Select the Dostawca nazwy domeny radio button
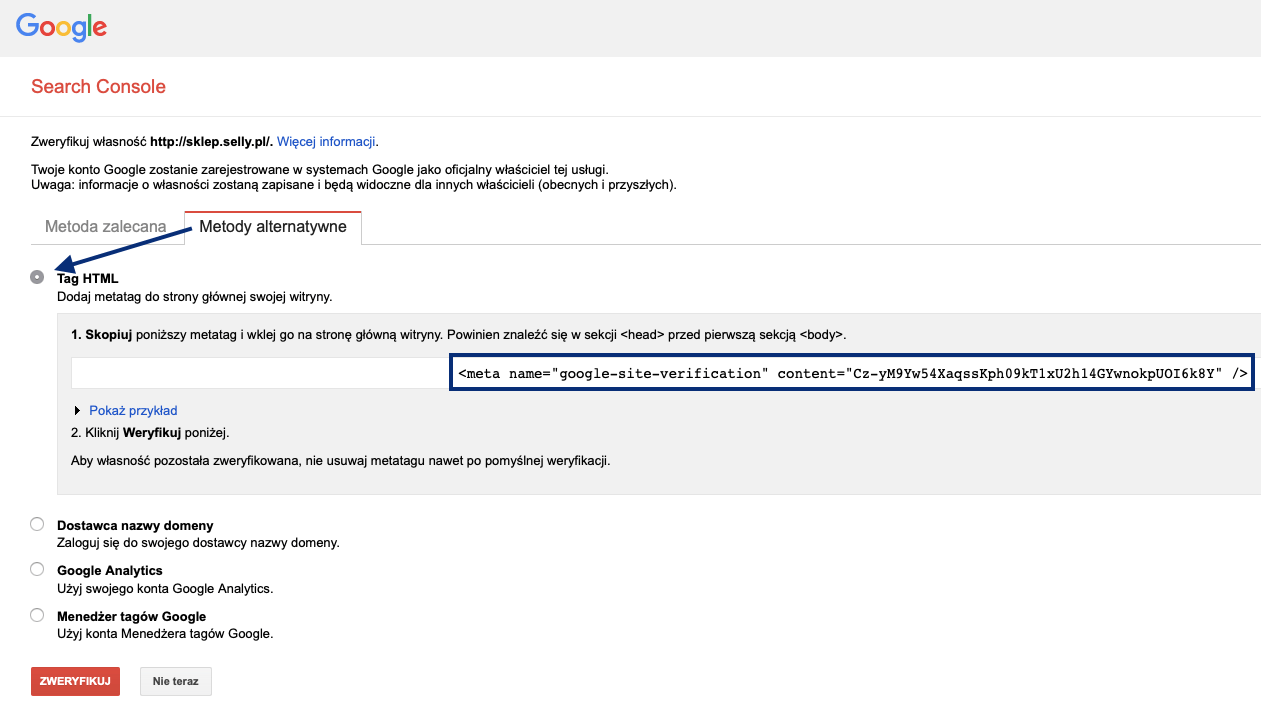 37,524
